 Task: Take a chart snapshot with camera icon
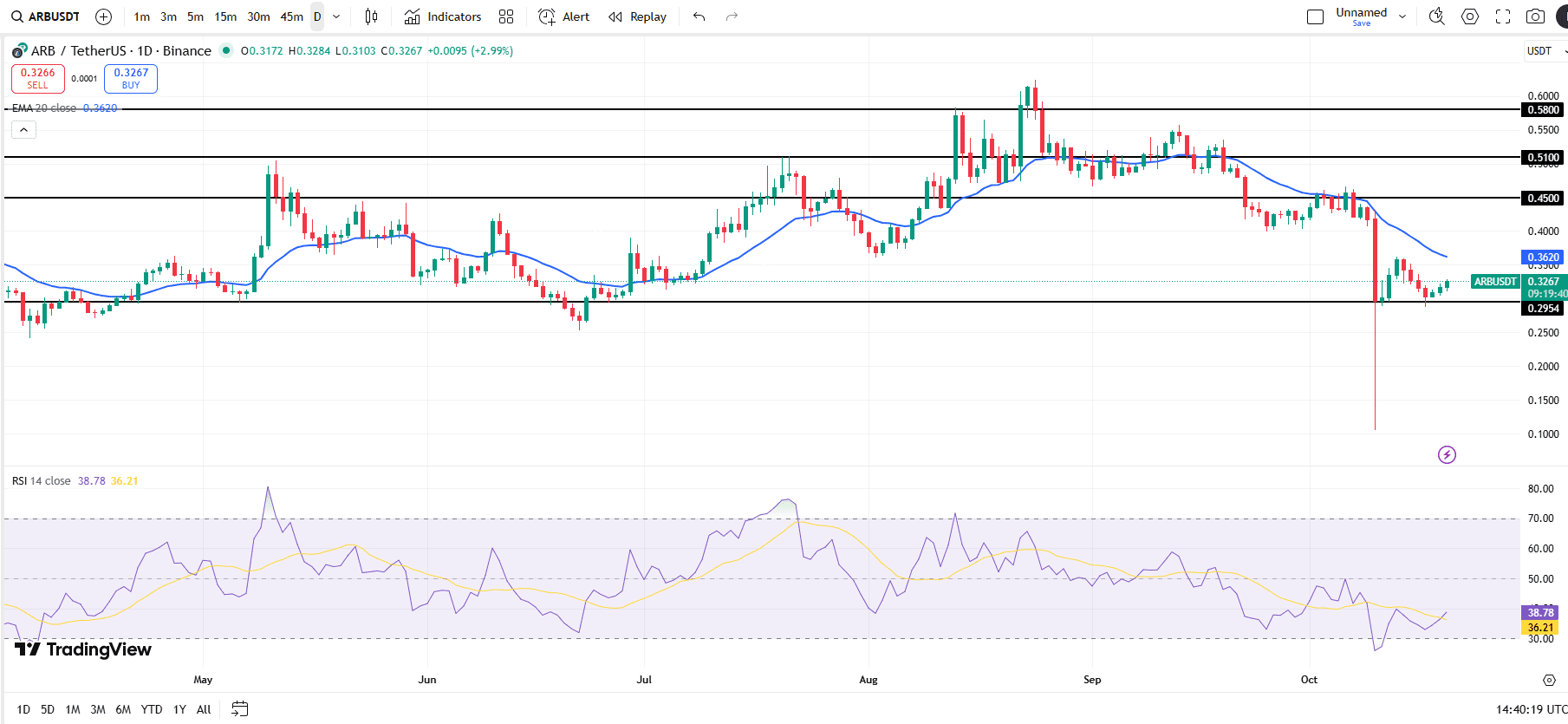pyautogui.click(x=1535, y=16)
